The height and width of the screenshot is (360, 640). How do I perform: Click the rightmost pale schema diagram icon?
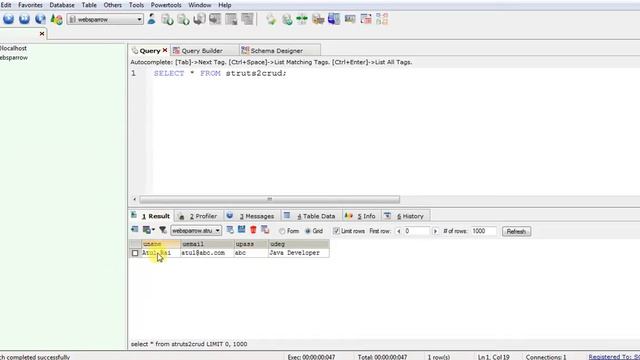[x=382, y=19]
